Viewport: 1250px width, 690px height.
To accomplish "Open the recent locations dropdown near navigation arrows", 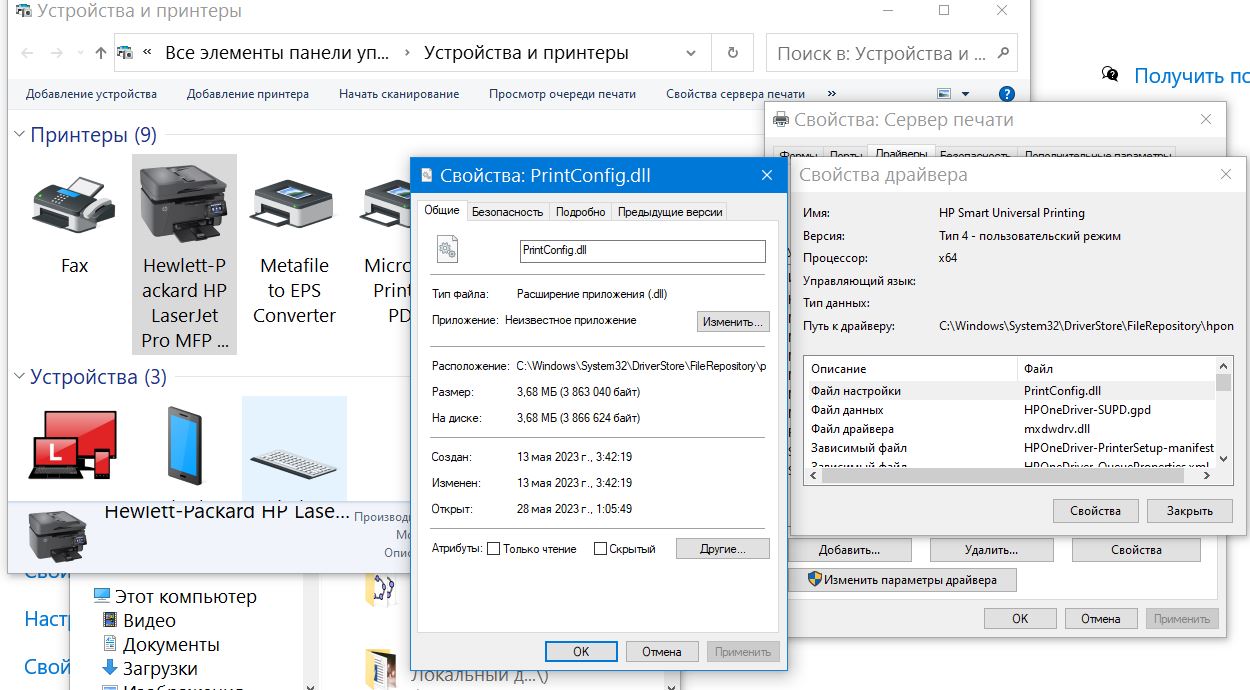I will click(80, 53).
